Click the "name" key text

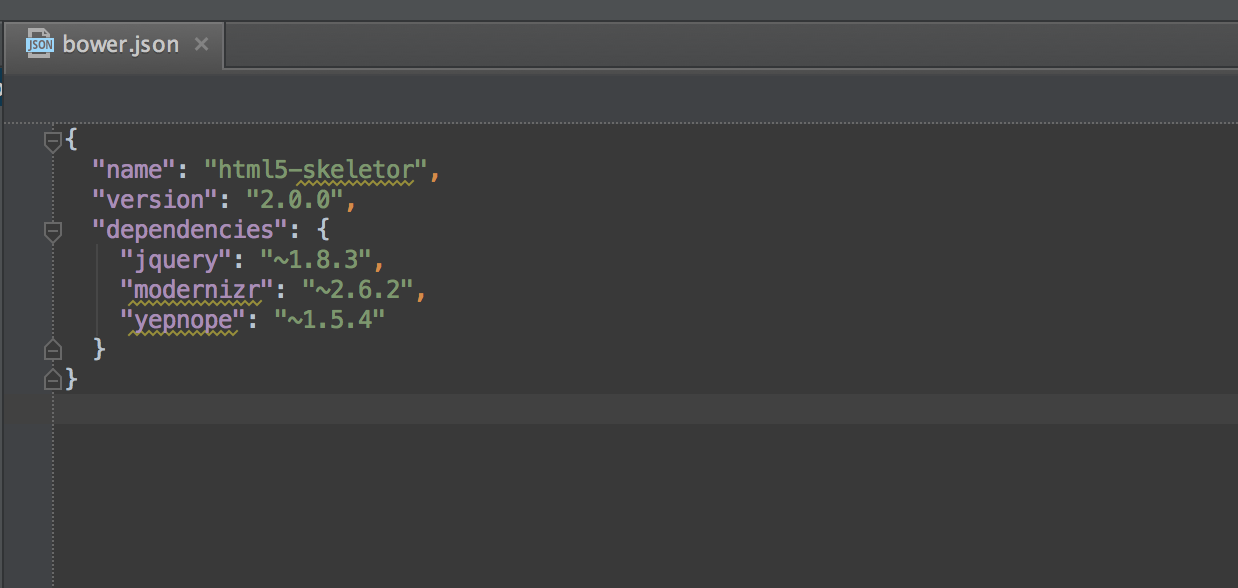click(x=134, y=170)
